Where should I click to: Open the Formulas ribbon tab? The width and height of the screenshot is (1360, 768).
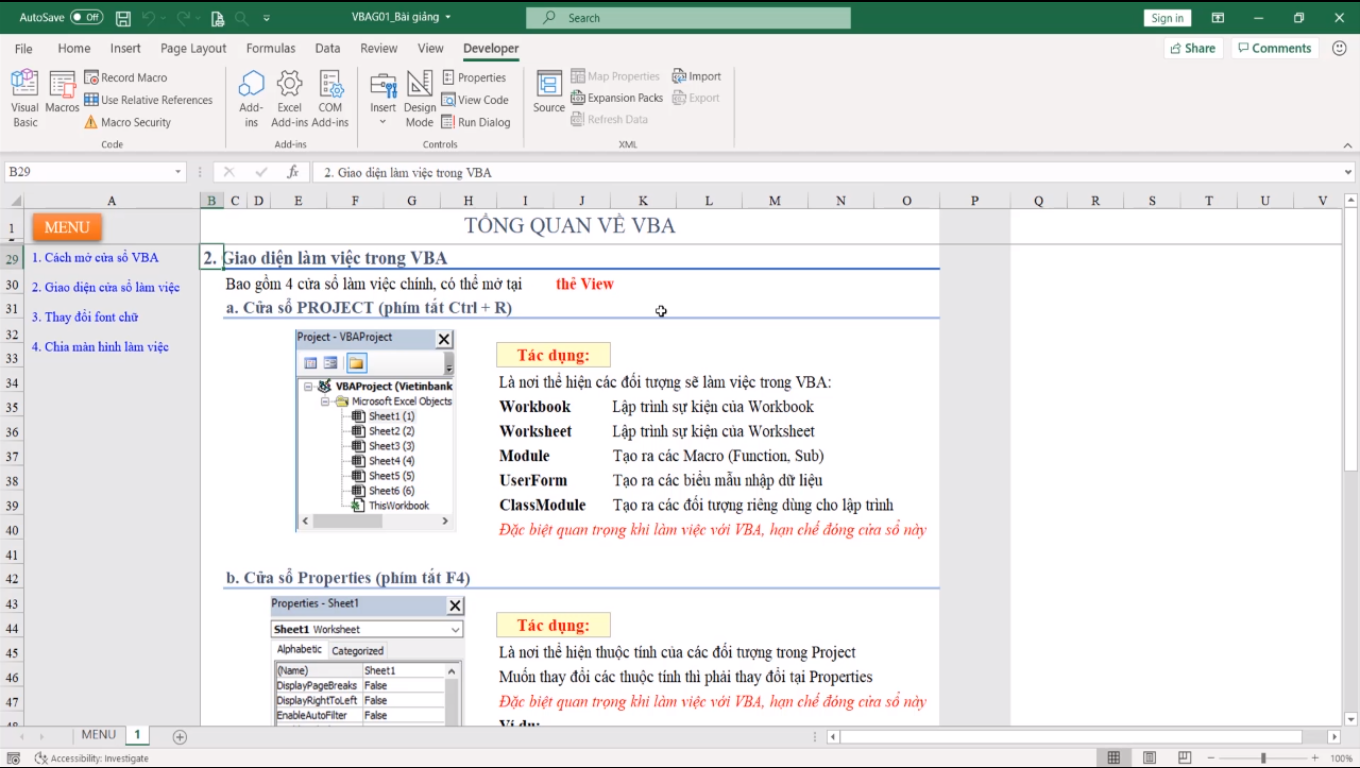[270, 48]
